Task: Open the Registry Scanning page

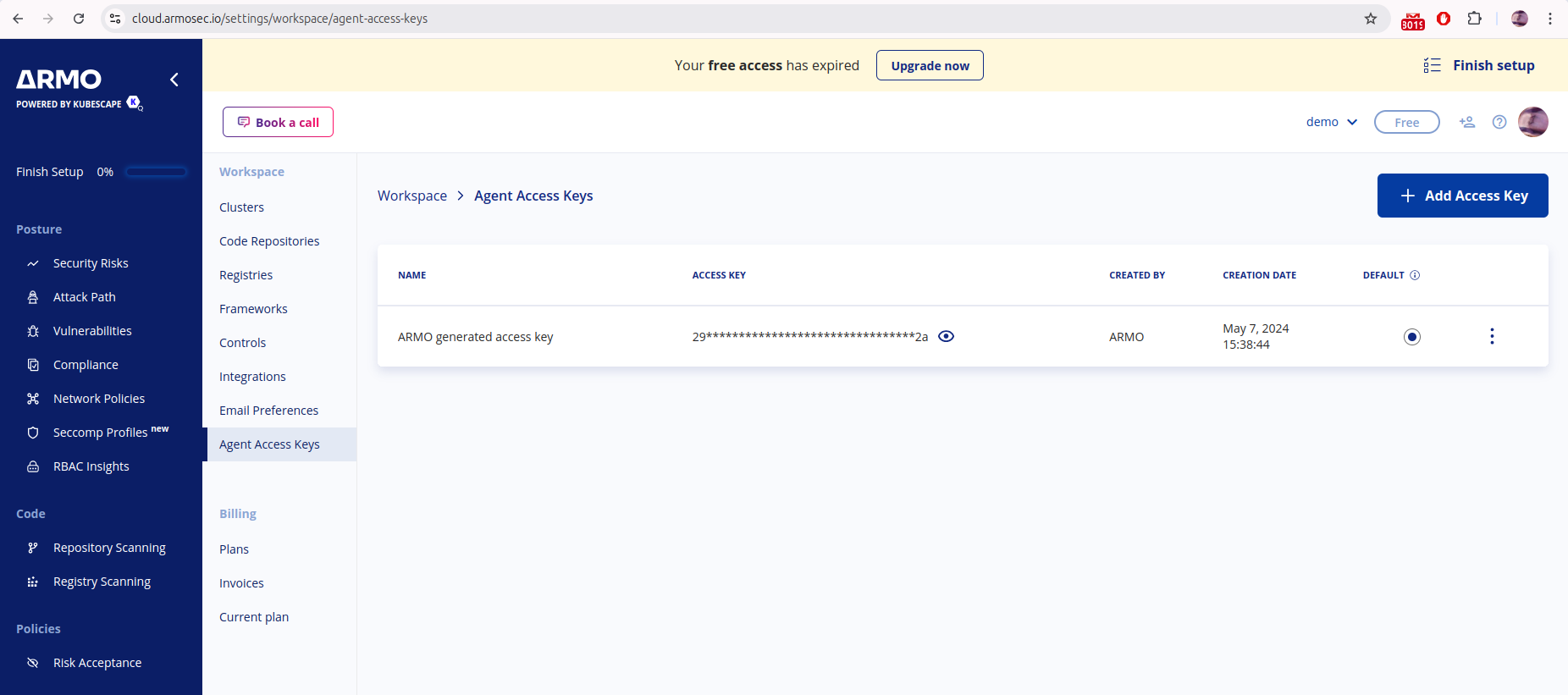Action: coord(102,582)
